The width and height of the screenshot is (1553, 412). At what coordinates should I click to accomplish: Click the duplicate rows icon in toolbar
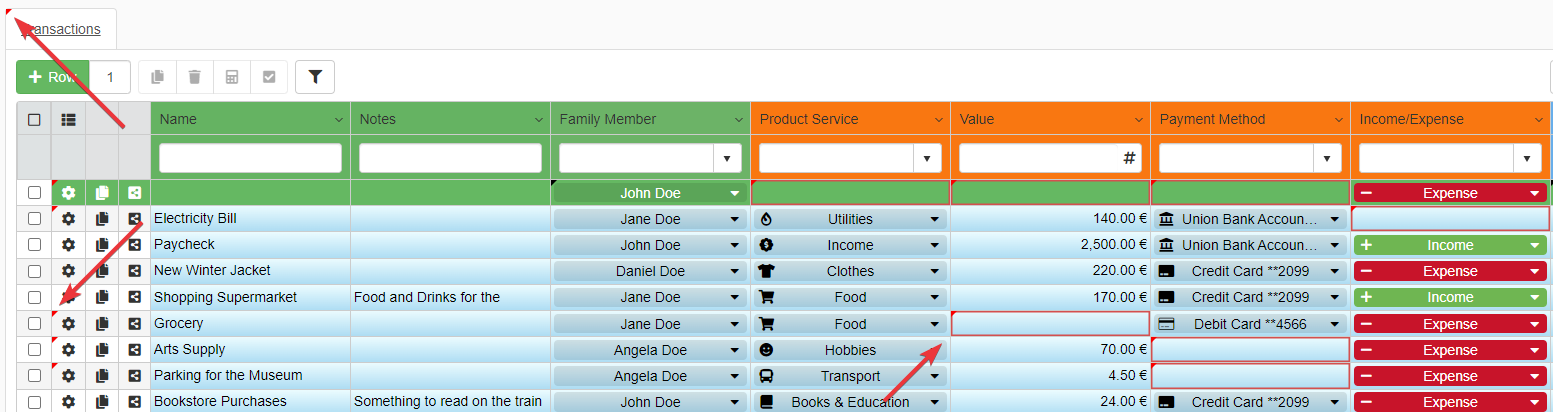(157, 77)
